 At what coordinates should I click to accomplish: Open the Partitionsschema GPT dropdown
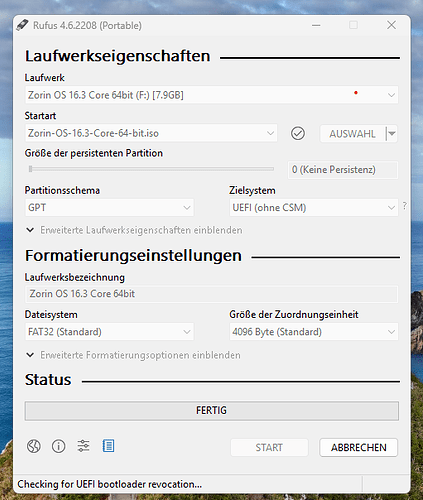109,208
